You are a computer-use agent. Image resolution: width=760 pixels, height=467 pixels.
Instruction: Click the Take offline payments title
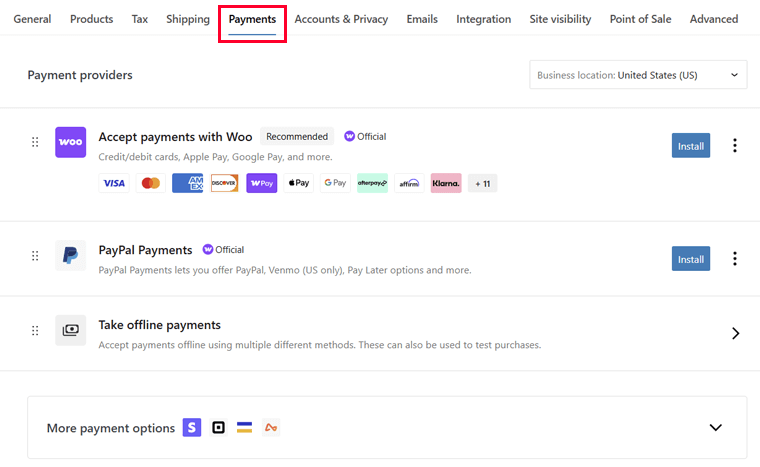(x=159, y=325)
